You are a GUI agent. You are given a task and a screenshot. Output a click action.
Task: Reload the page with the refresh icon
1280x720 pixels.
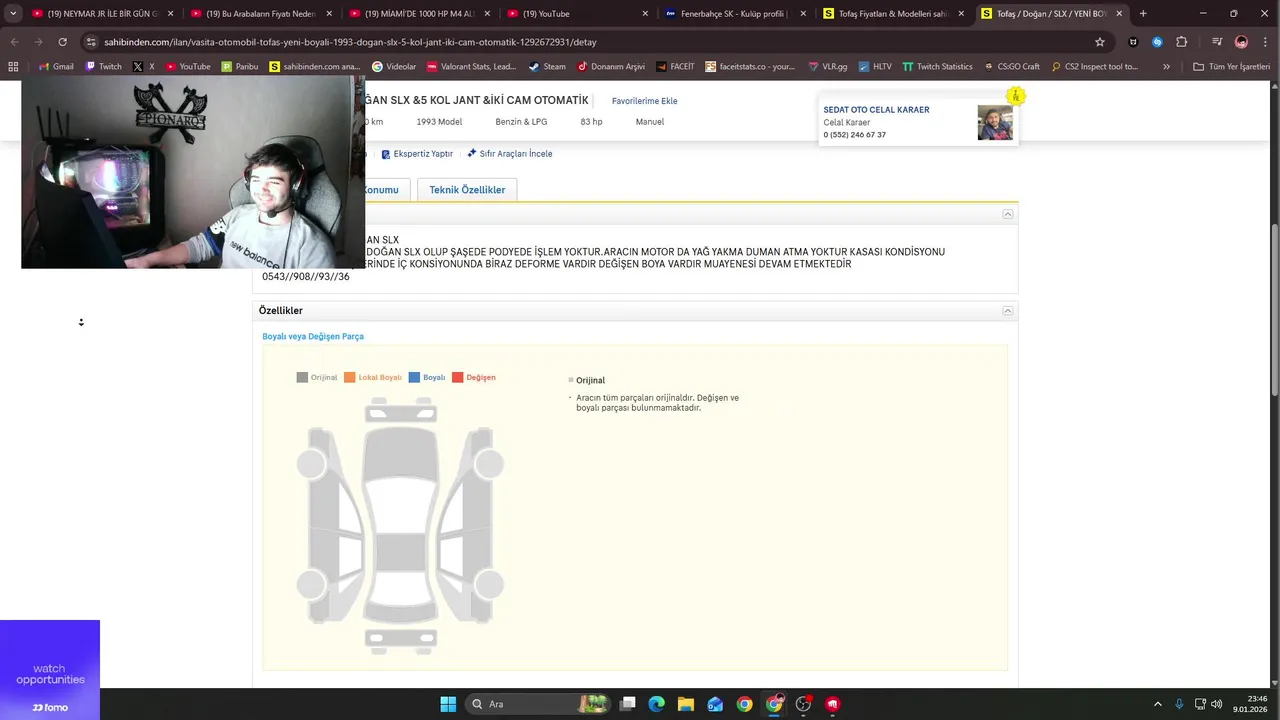tap(62, 42)
